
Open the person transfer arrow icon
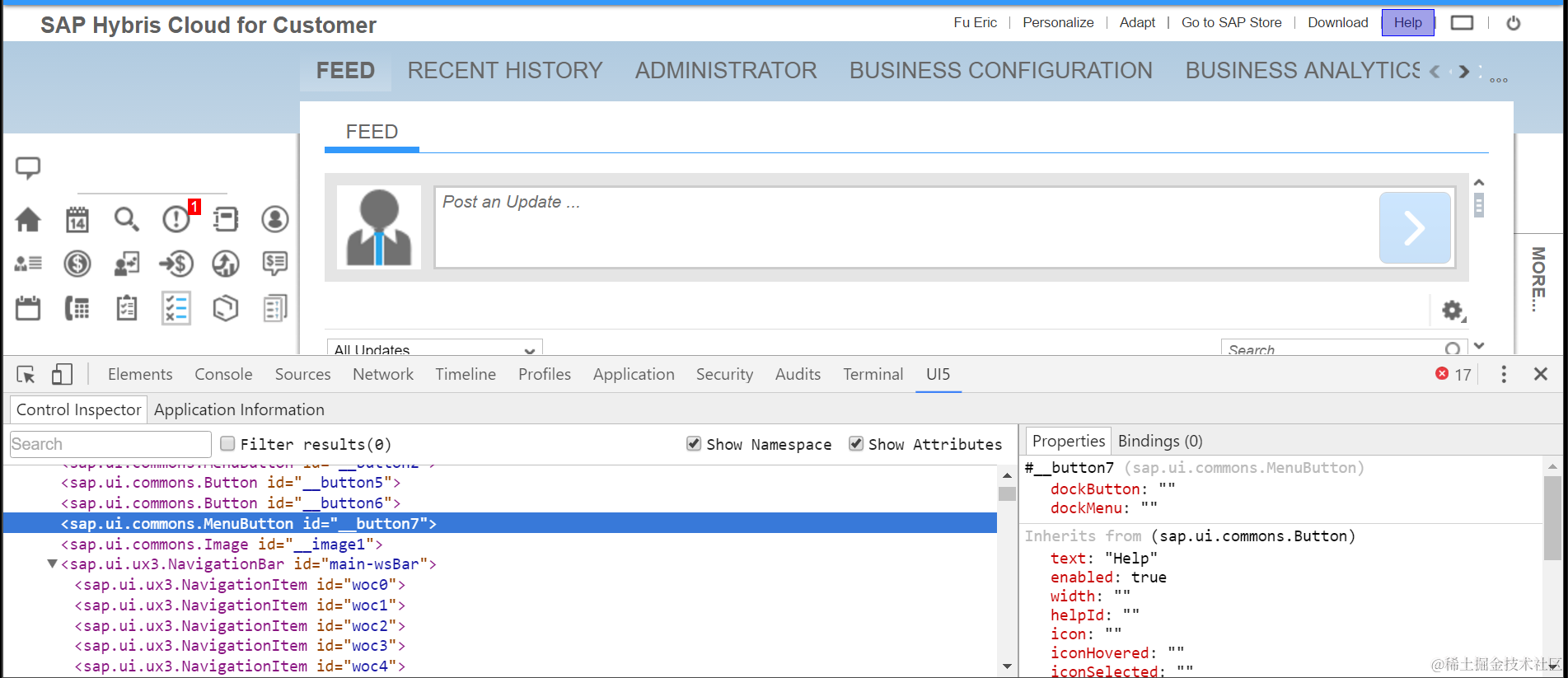(x=126, y=264)
